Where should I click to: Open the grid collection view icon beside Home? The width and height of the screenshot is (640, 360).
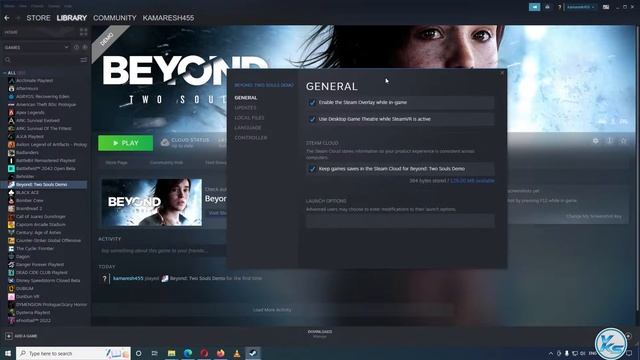tap(84, 32)
